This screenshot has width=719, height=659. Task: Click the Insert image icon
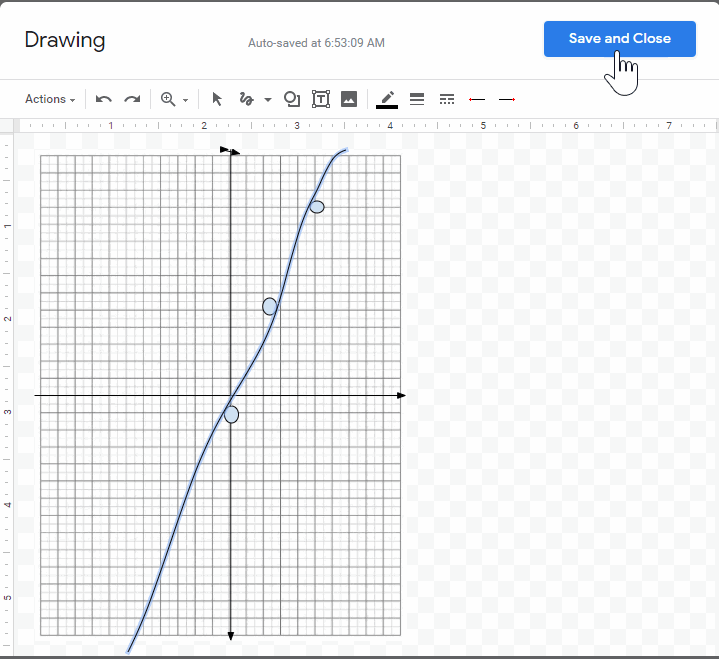tap(349, 99)
